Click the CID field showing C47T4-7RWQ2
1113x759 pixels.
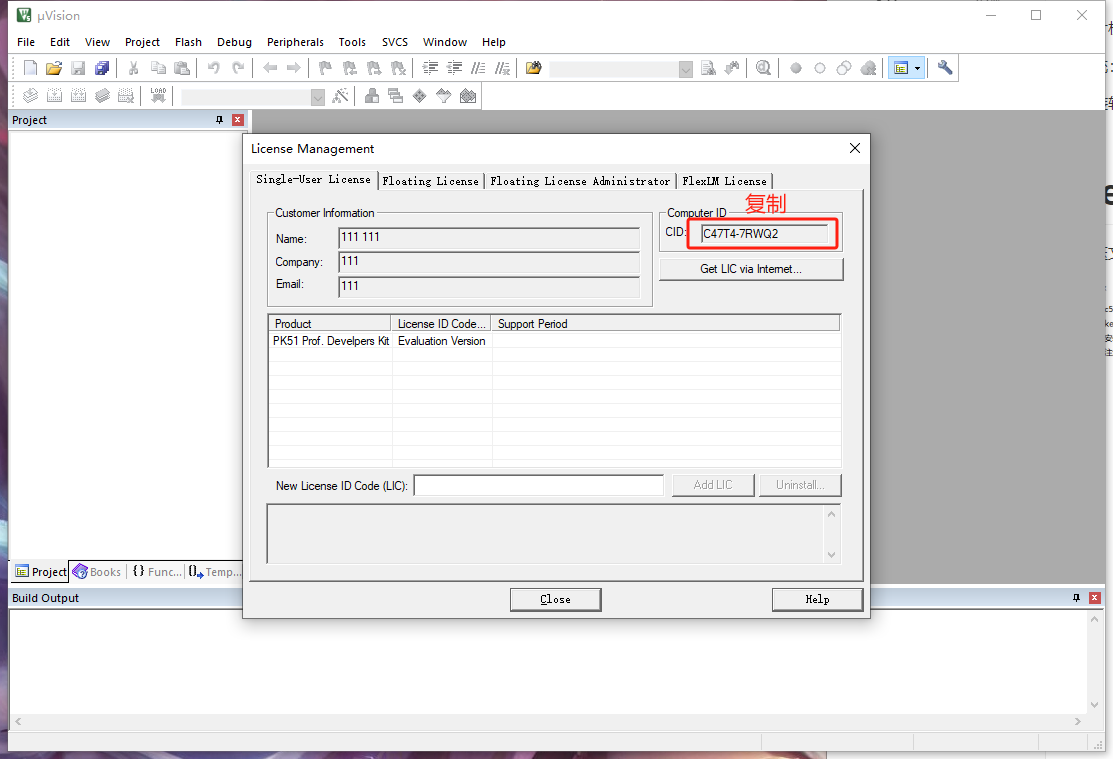[x=764, y=234]
